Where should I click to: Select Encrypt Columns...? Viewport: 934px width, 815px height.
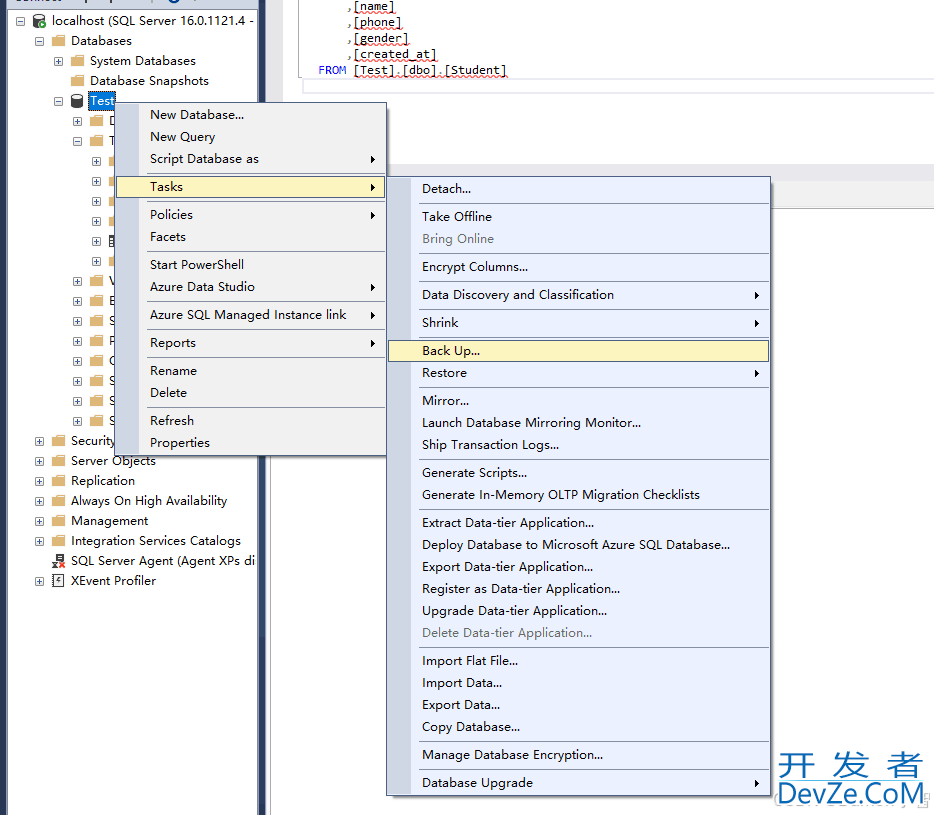pyautogui.click(x=578, y=267)
